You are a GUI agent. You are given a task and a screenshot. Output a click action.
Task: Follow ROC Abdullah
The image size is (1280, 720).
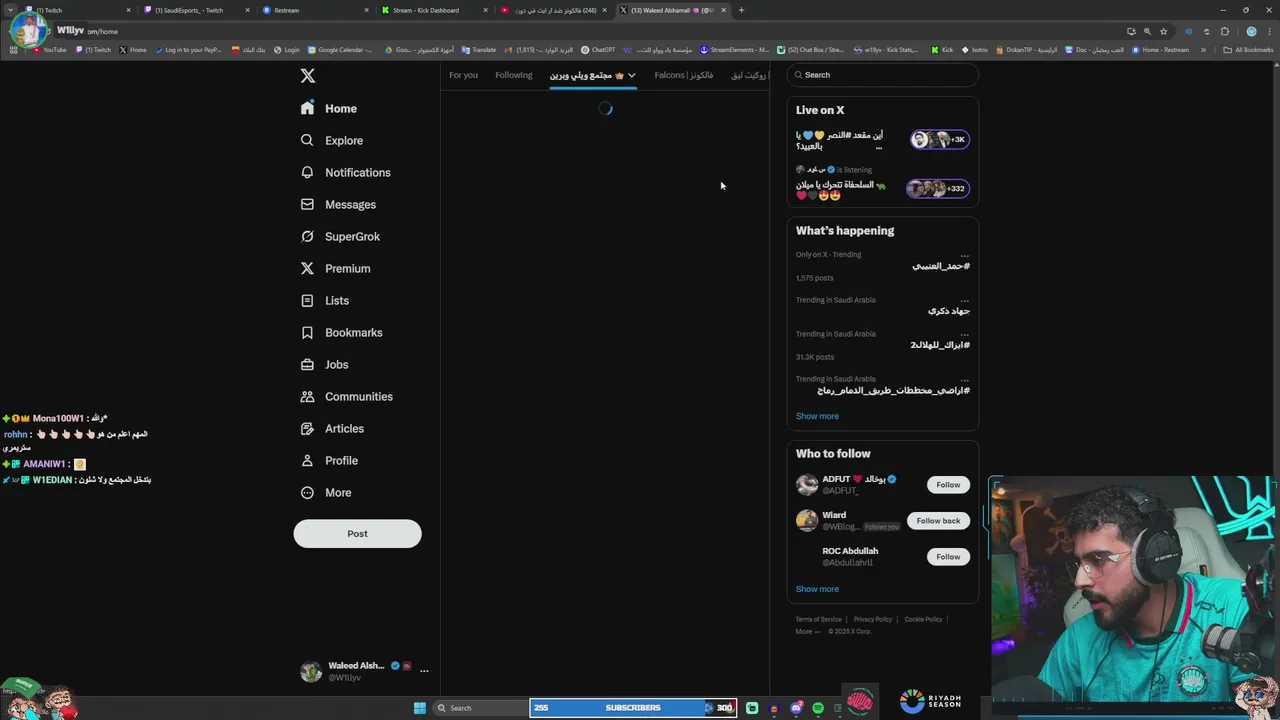point(948,557)
